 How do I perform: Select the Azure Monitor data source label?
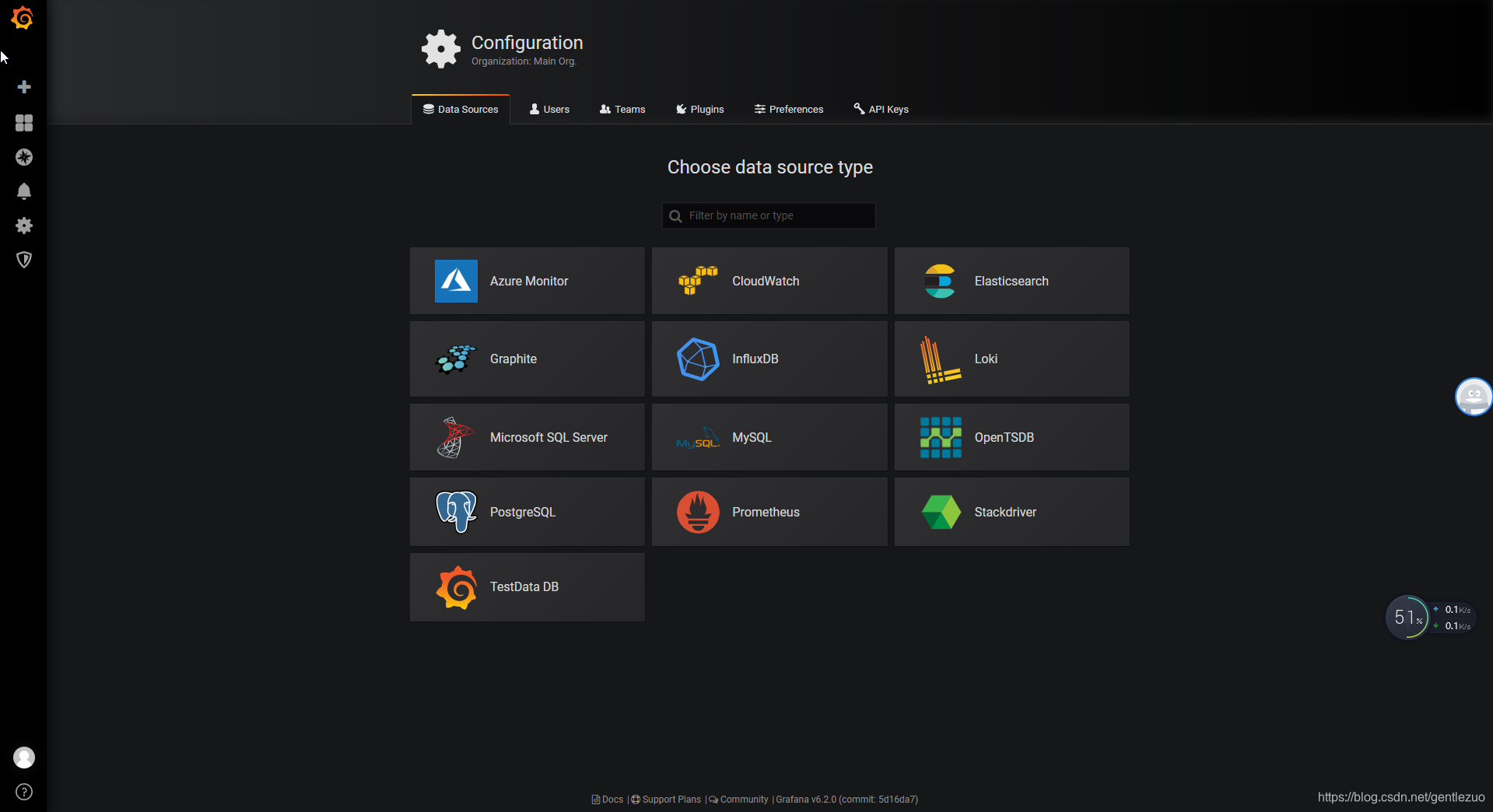coord(529,282)
